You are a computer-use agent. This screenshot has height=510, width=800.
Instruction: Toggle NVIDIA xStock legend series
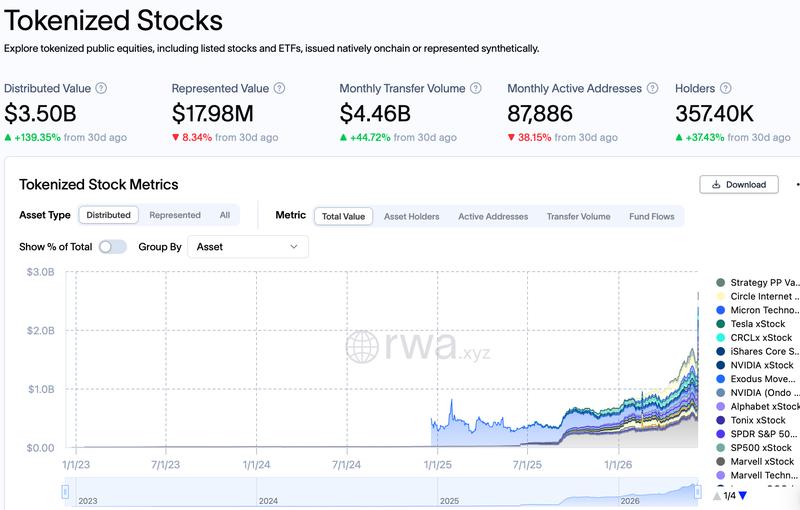[x=755, y=365]
